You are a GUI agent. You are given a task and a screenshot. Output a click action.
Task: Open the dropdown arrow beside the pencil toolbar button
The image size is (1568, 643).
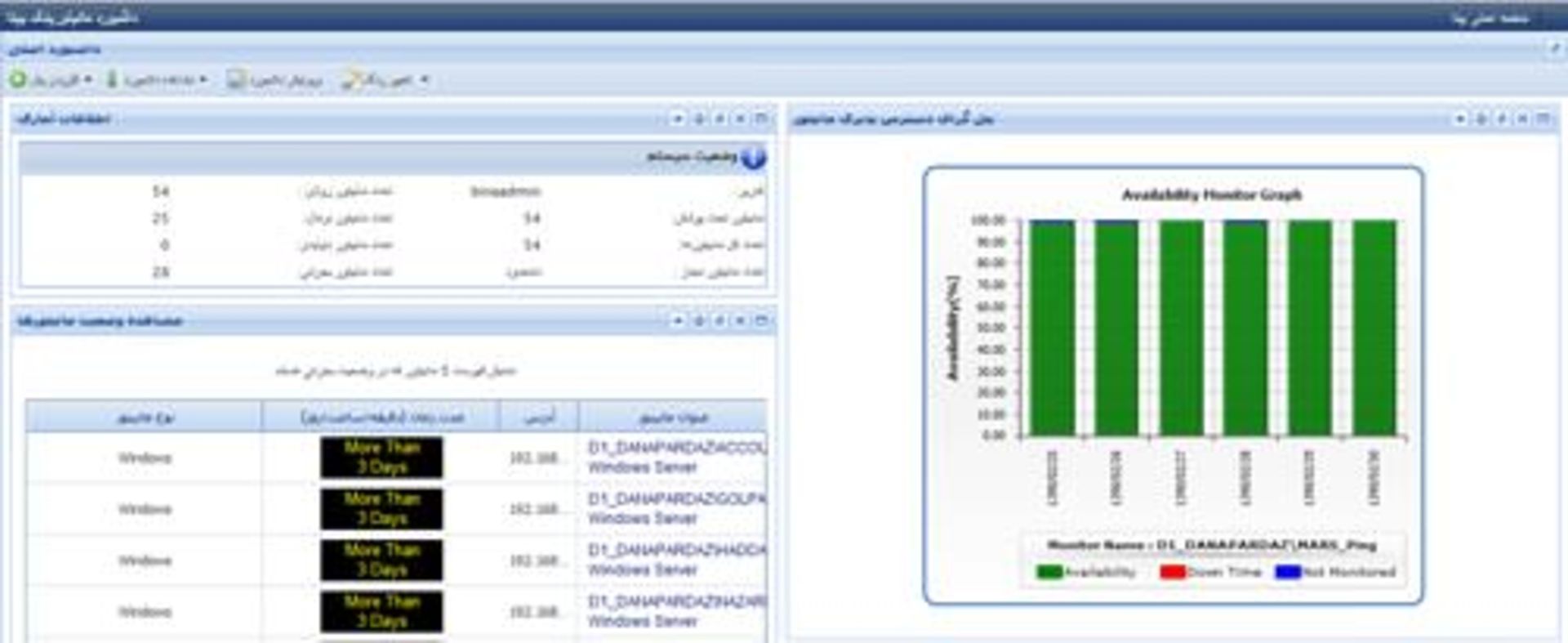[424, 79]
